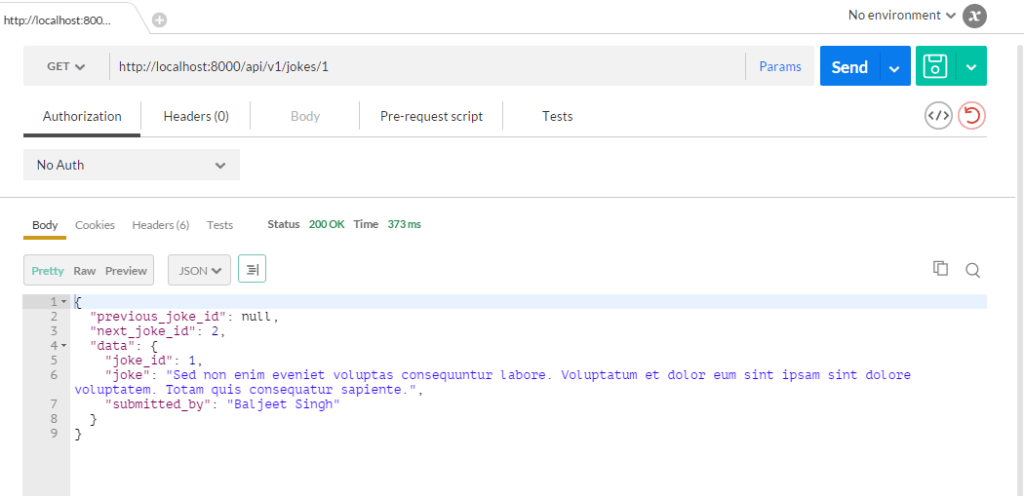Select the Pretty response view
This screenshot has width=1024, height=496.
47,271
